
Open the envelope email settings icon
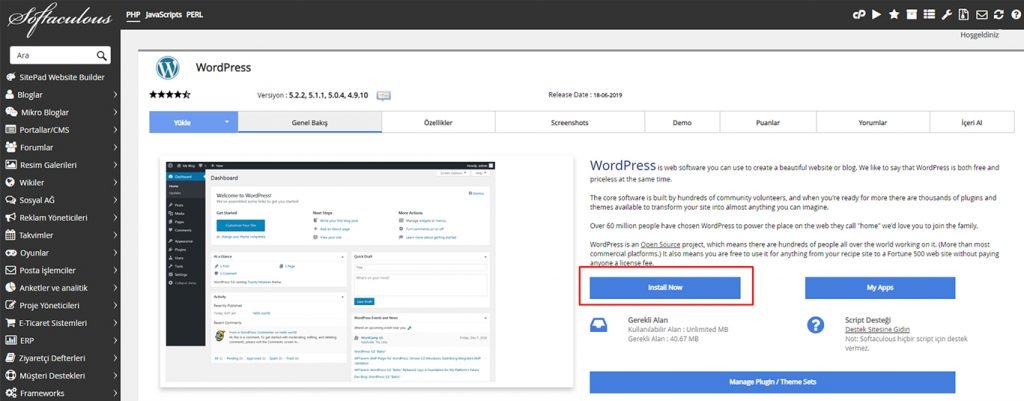[x=981, y=14]
